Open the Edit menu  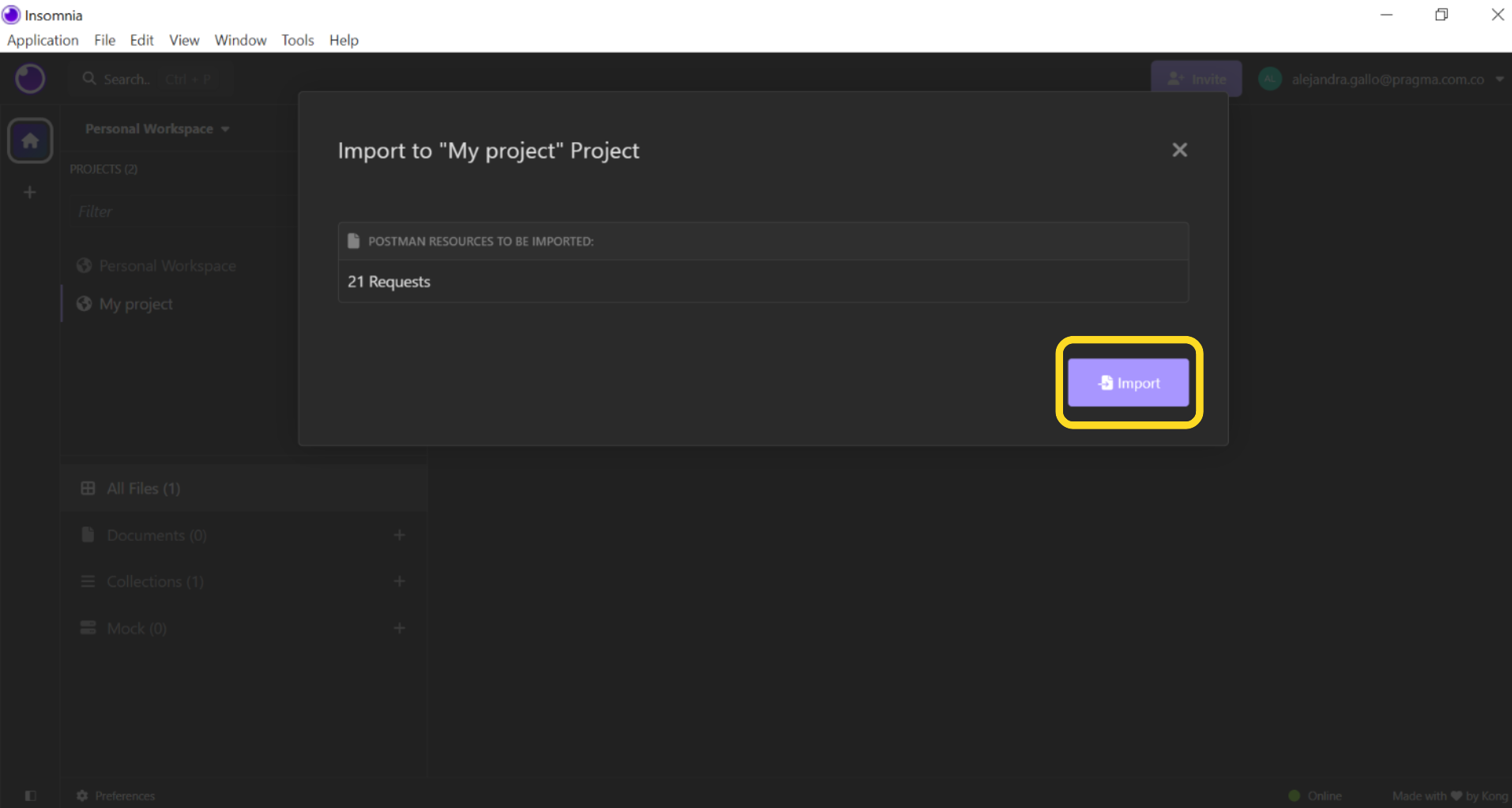(x=141, y=40)
